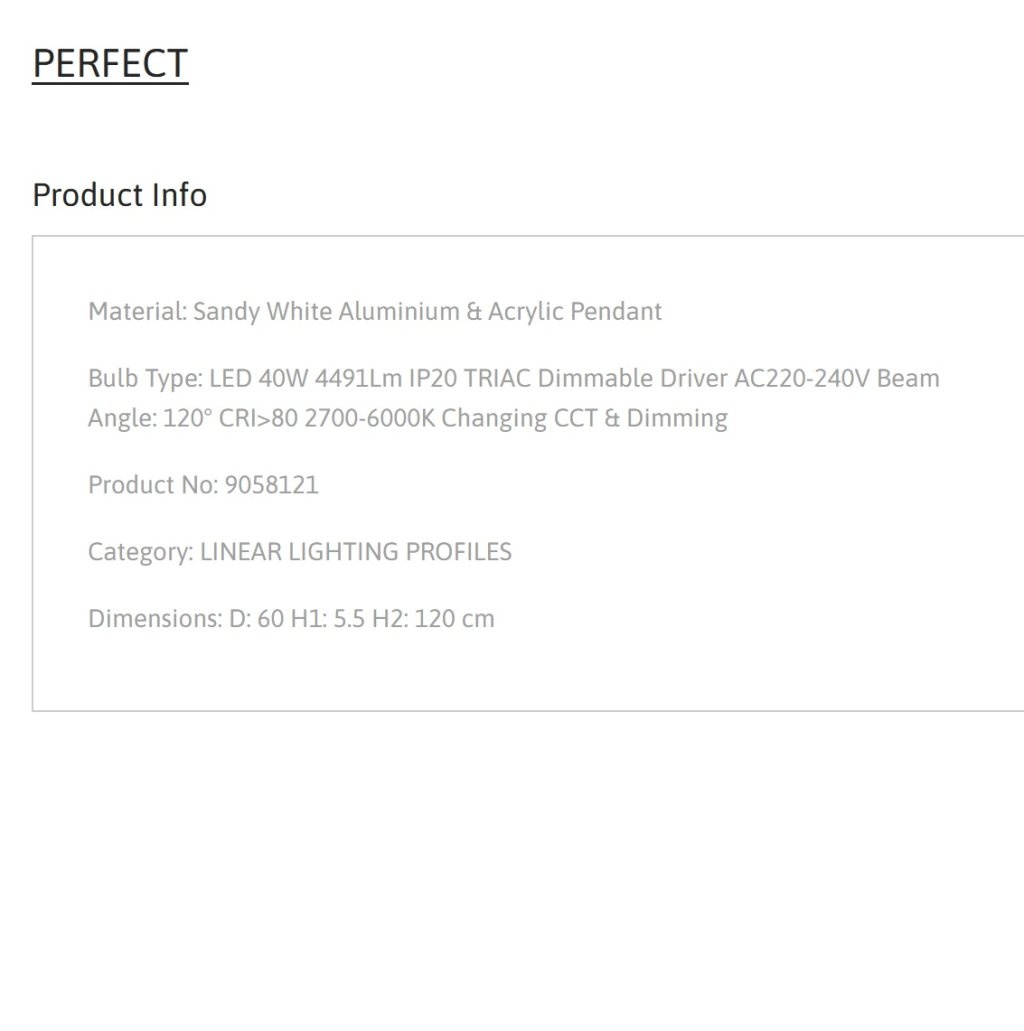The height and width of the screenshot is (1031, 1024).
Task: Open the PERFECT underlined title link
Action: tap(110, 64)
